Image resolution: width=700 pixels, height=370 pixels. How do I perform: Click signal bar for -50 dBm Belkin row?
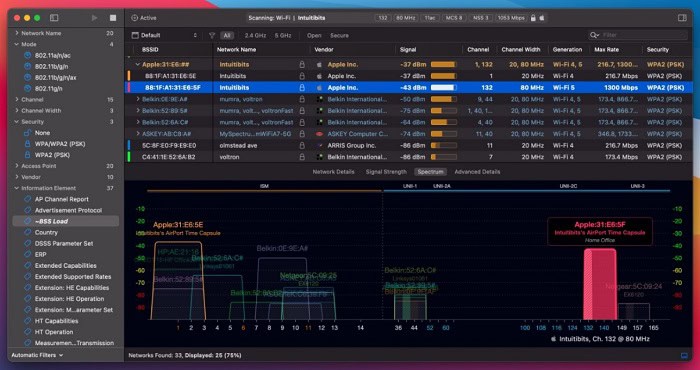point(444,99)
